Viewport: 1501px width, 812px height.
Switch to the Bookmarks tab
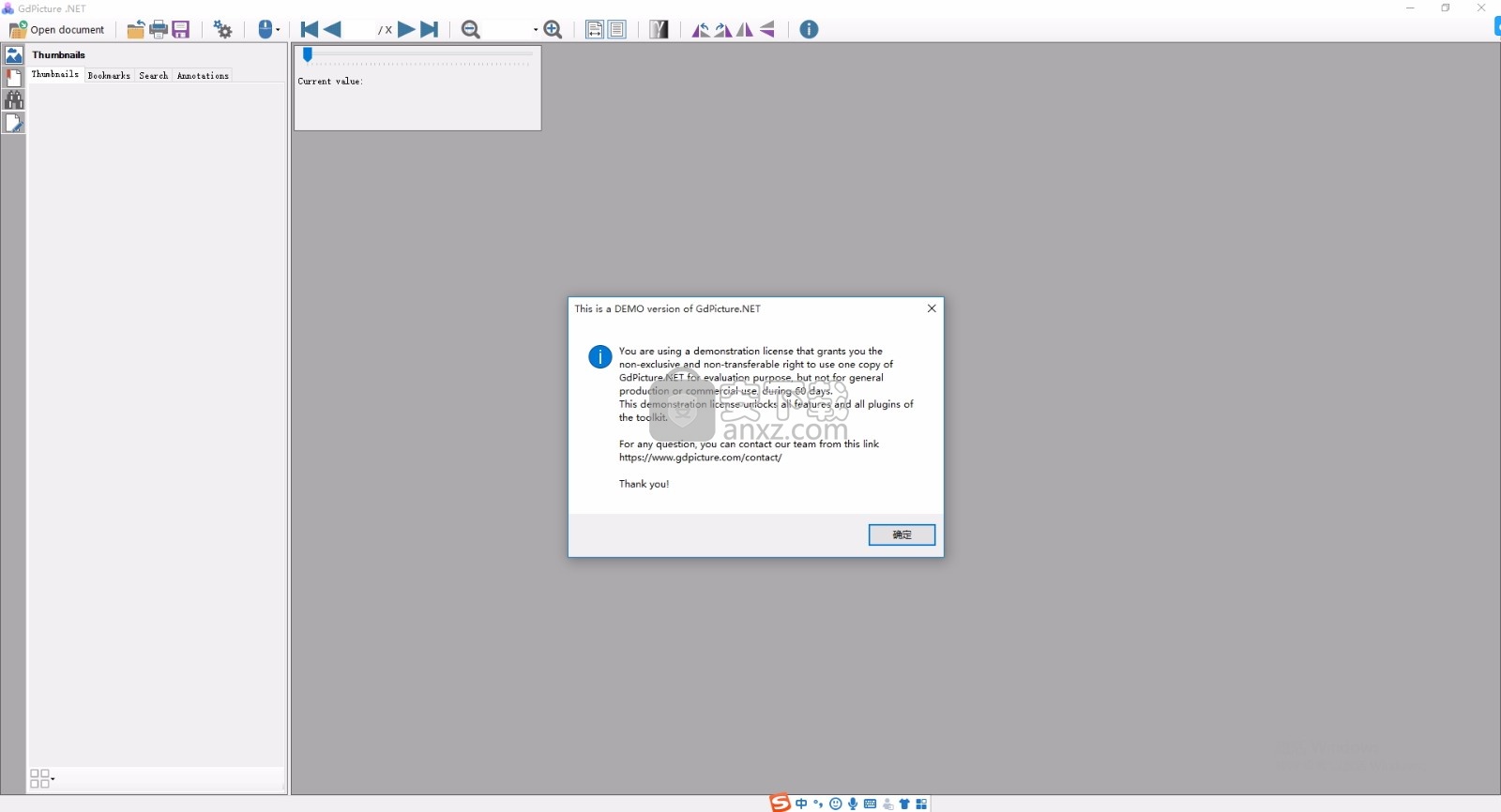coord(109,75)
